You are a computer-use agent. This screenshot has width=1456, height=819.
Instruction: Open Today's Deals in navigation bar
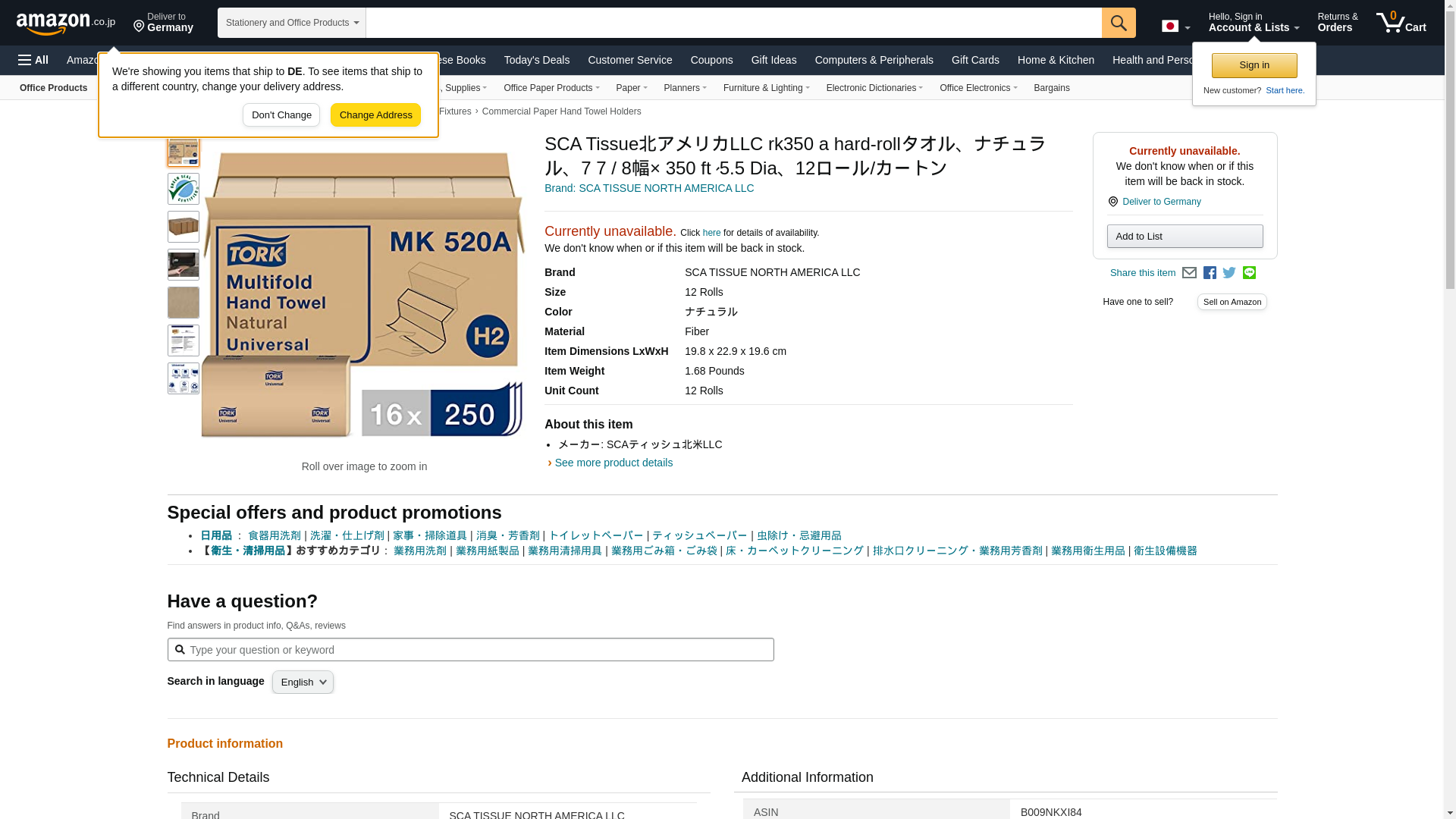[x=537, y=60]
